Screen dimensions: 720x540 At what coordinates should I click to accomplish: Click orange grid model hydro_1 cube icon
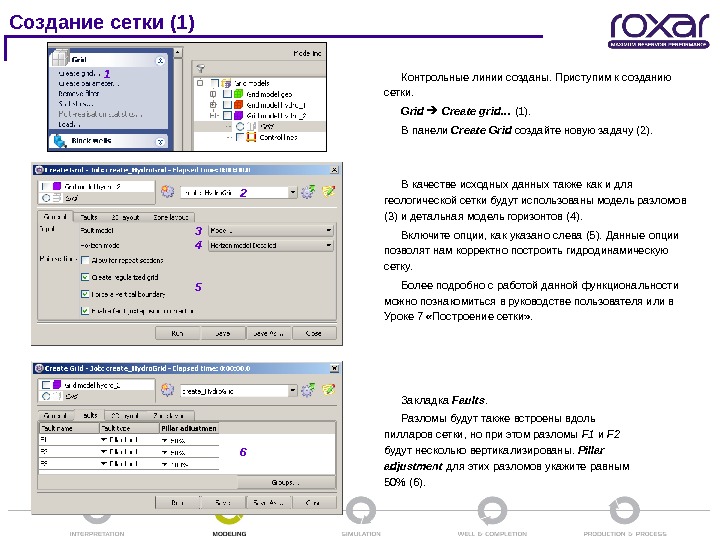coord(238,105)
